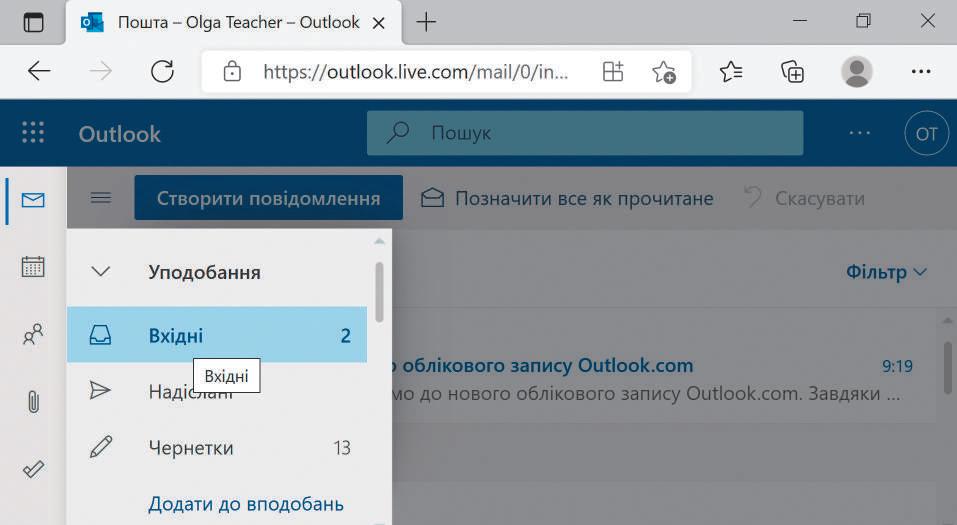The image size is (957, 525).
Task: Open the Files paperclip icon
Action: coord(33,402)
